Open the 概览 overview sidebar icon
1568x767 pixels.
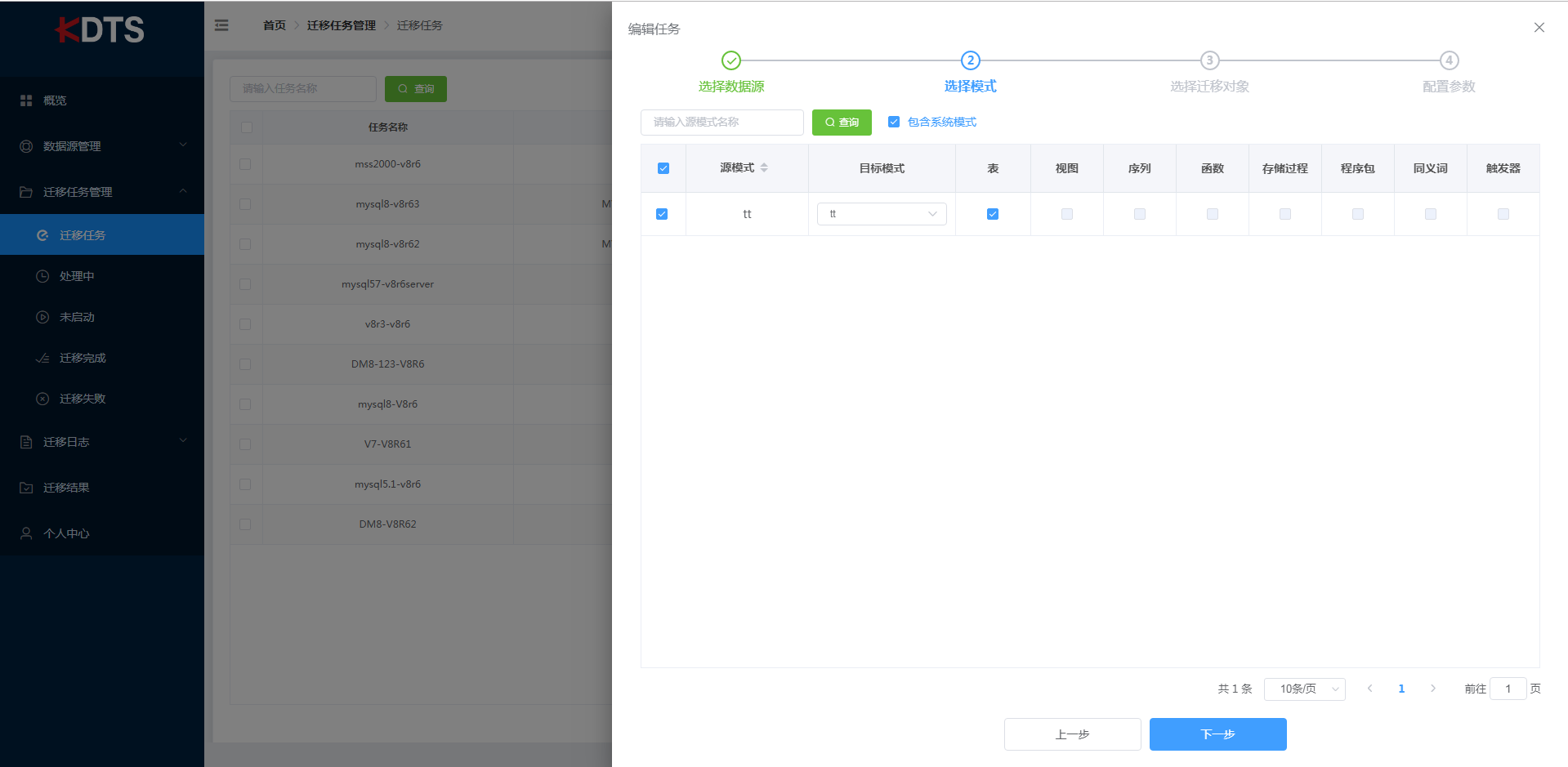[x=25, y=100]
